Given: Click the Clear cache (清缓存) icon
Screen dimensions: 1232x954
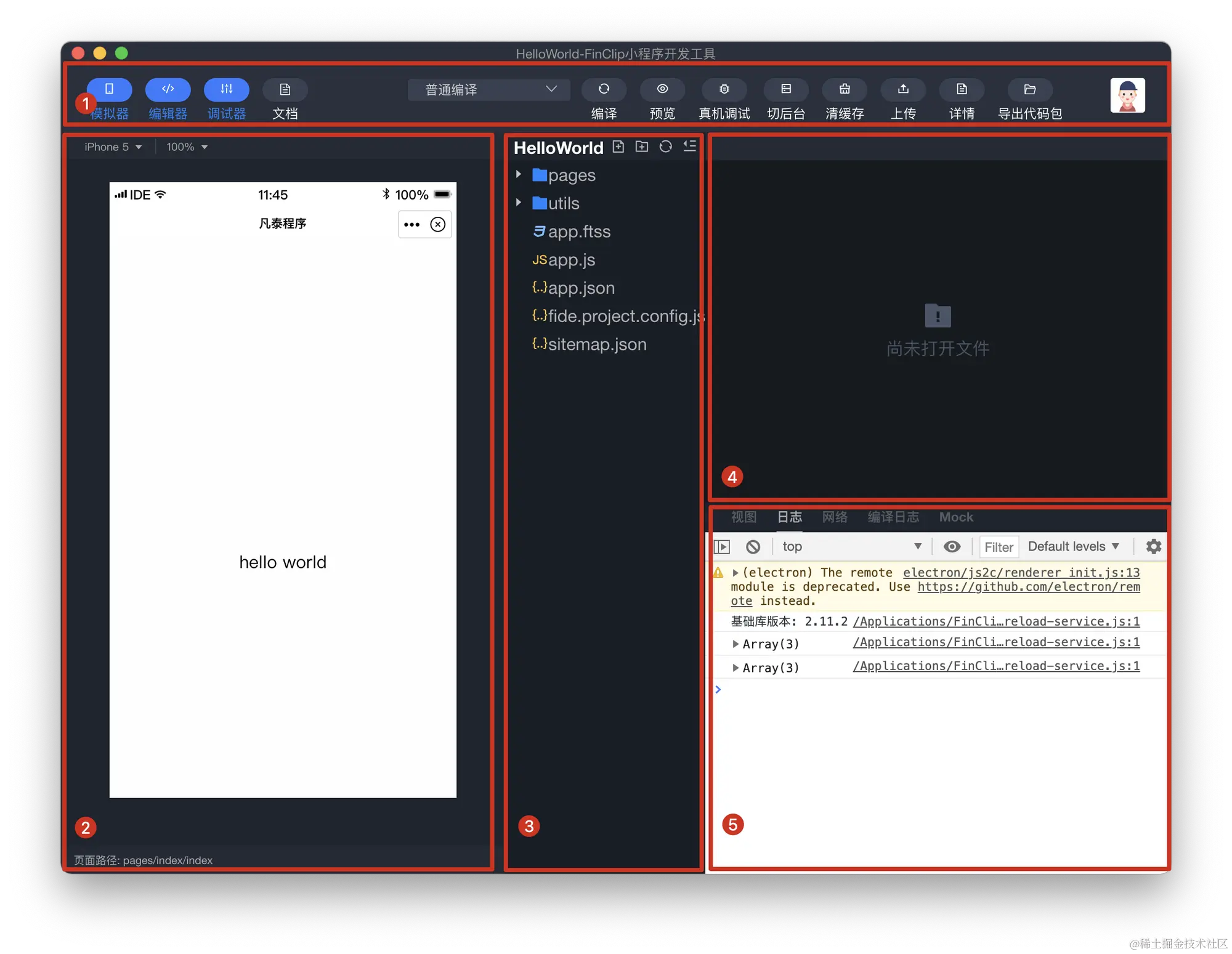Looking at the screenshot, I should (x=845, y=89).
